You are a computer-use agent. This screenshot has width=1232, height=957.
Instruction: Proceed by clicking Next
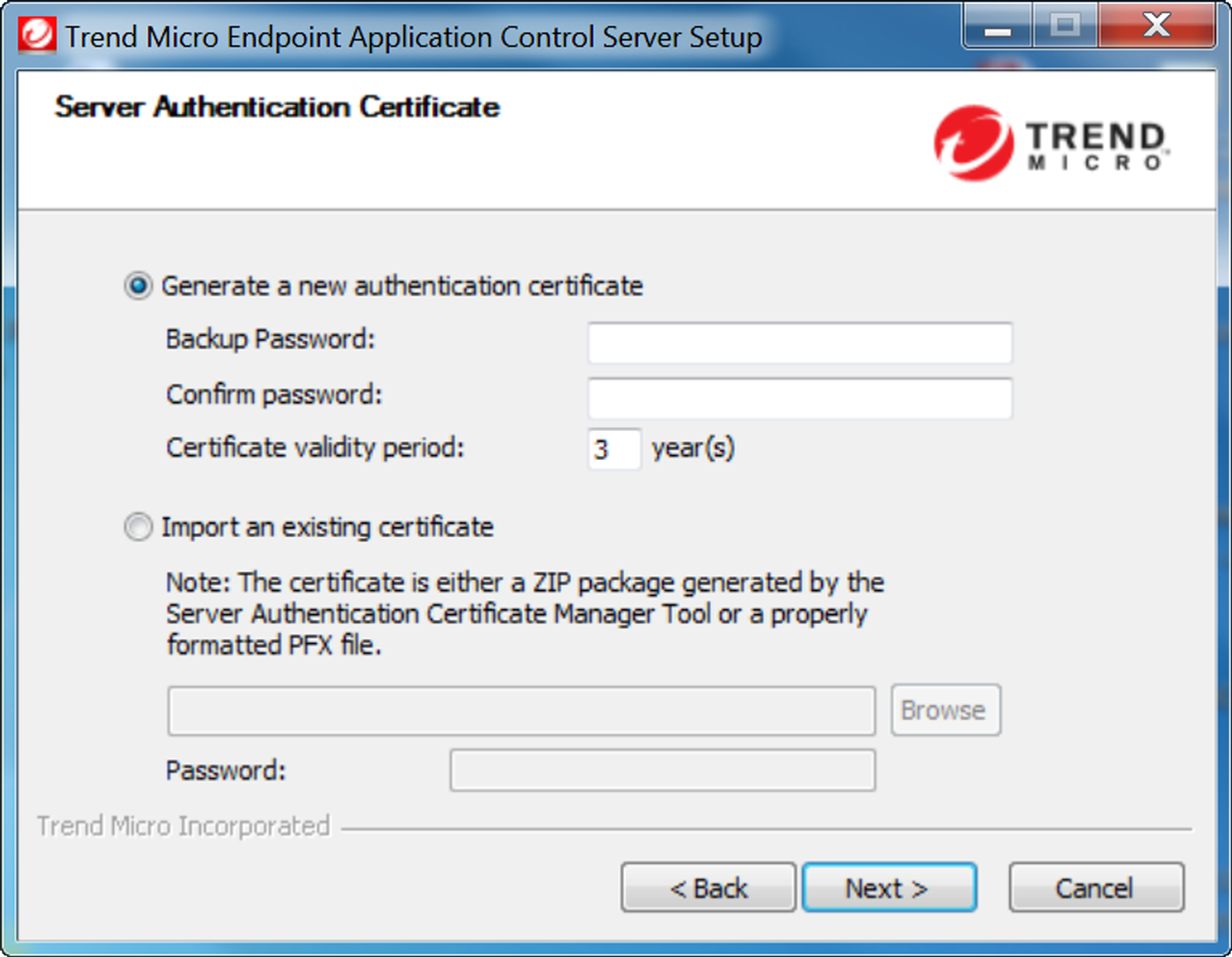(889, 888)
